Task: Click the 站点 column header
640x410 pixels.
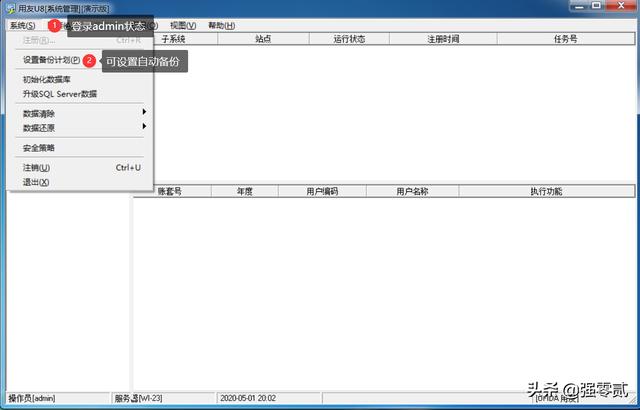Action: coord(263,39)
